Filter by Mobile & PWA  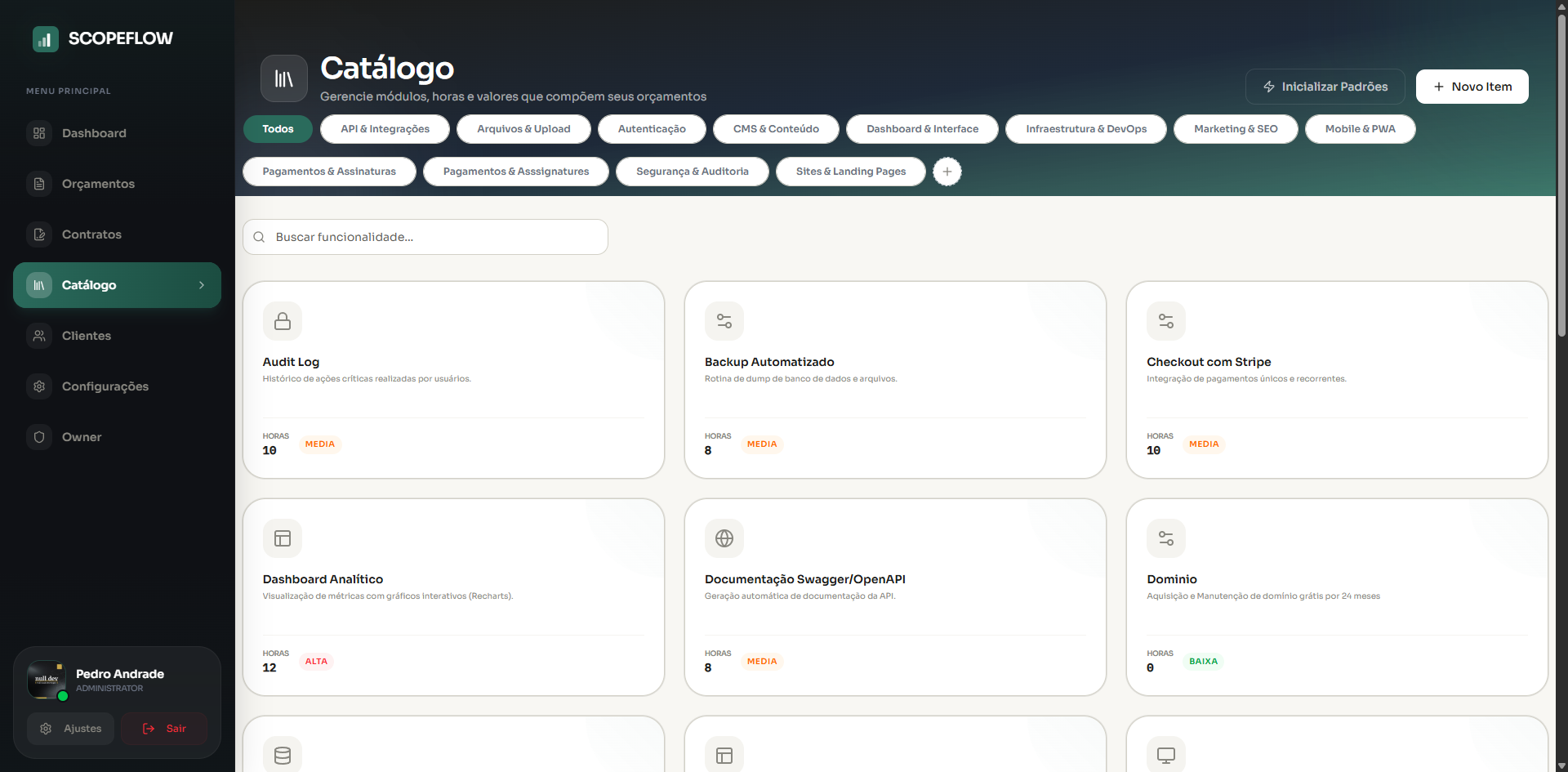pyautogui.click(x=1360, y=129)
